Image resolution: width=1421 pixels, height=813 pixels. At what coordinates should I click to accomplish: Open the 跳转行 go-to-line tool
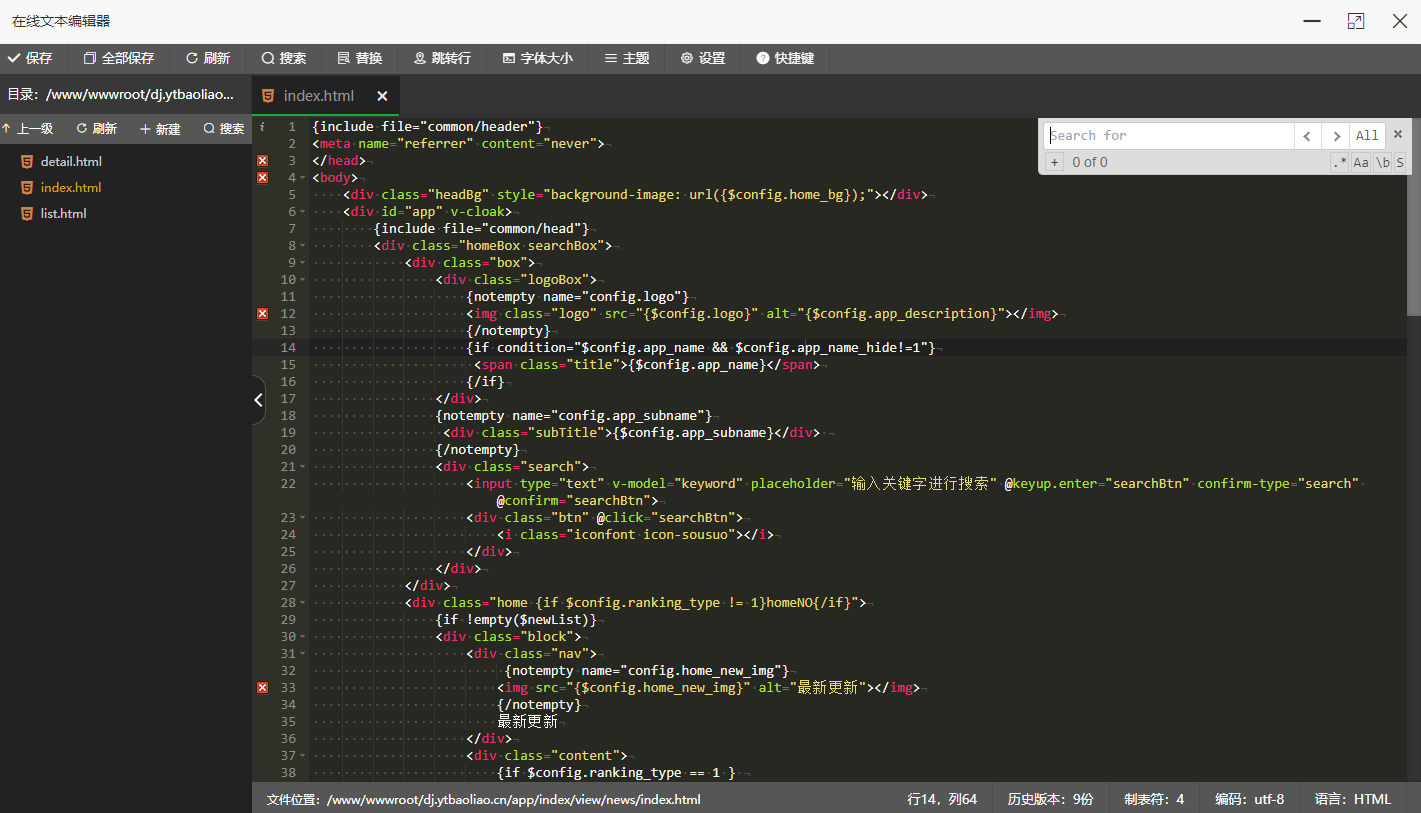(x=442, y=58)
